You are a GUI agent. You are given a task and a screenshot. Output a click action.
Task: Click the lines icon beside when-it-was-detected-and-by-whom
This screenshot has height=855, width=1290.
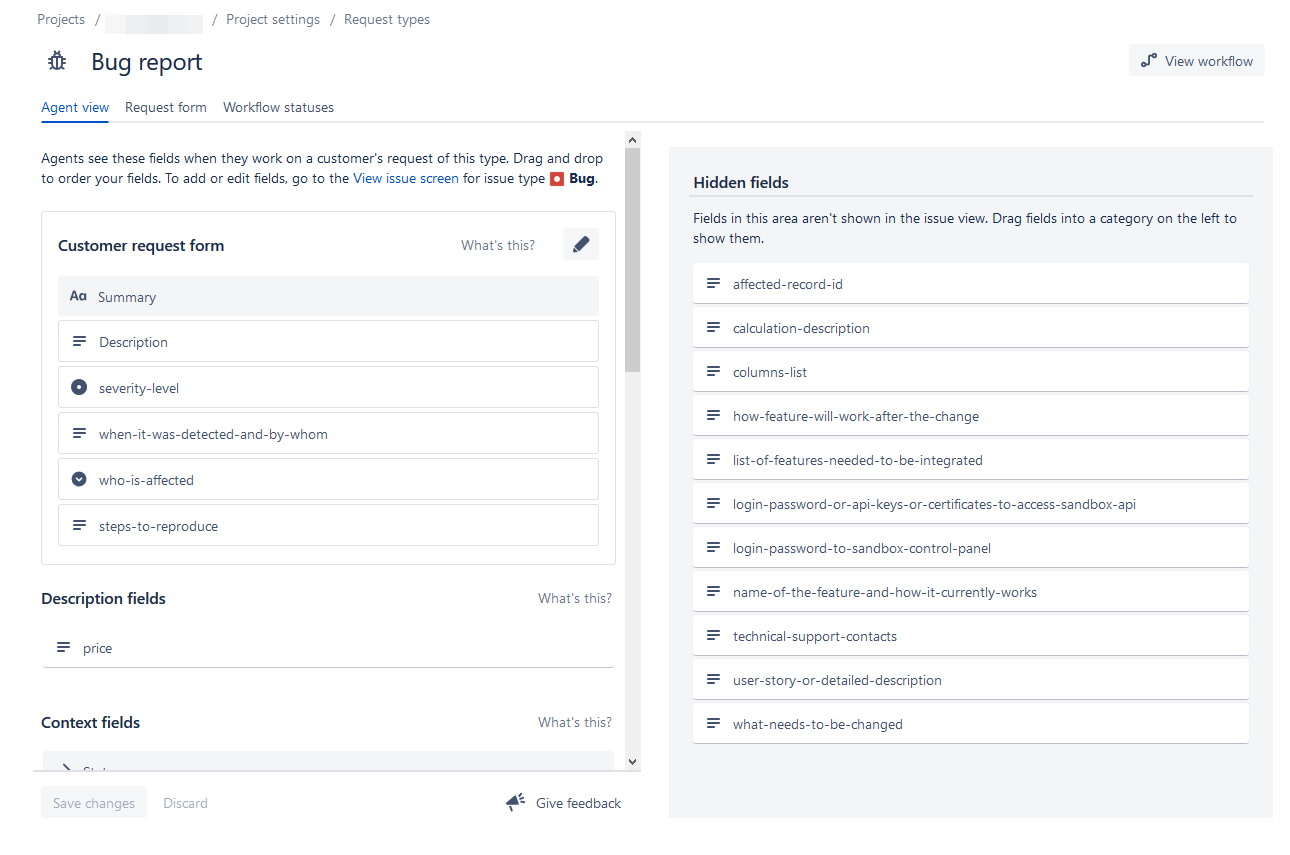(80, 434)
